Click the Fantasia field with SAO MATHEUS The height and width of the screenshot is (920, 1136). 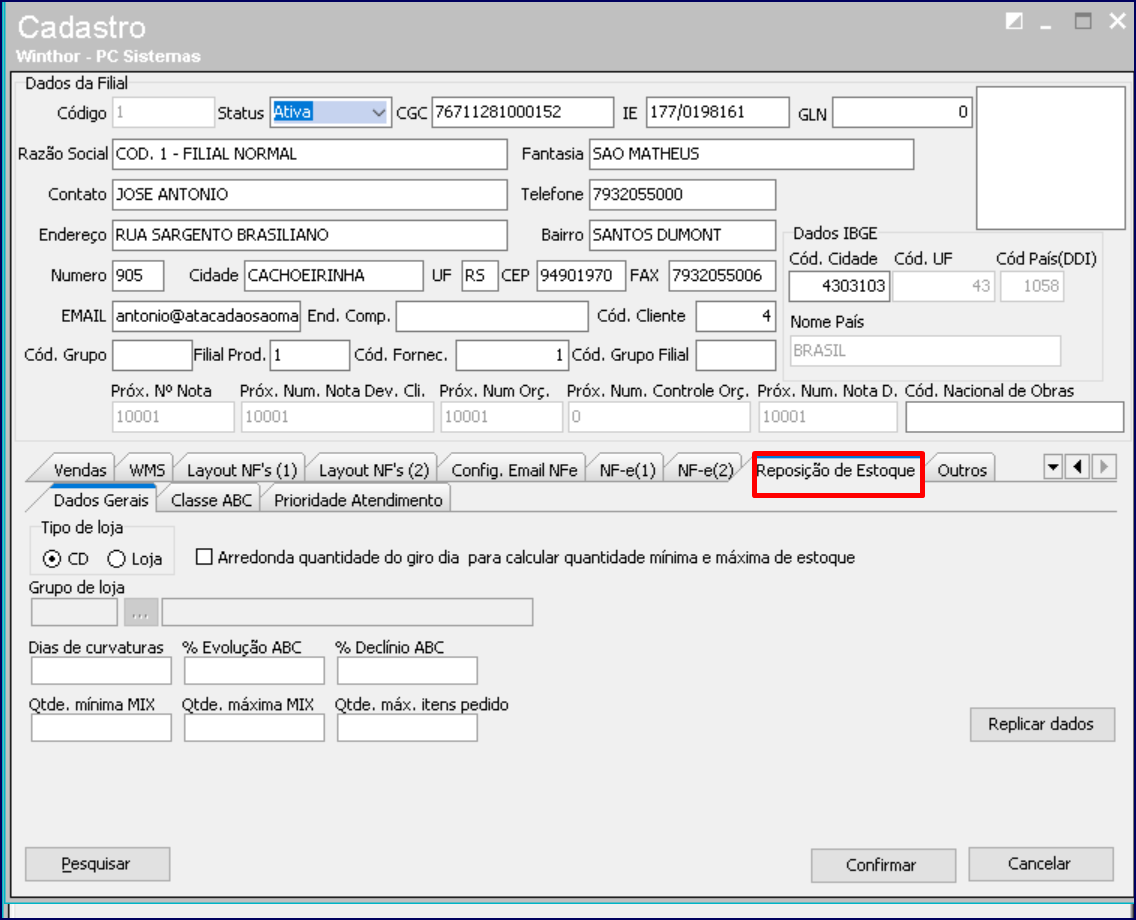tap(751, 154)
